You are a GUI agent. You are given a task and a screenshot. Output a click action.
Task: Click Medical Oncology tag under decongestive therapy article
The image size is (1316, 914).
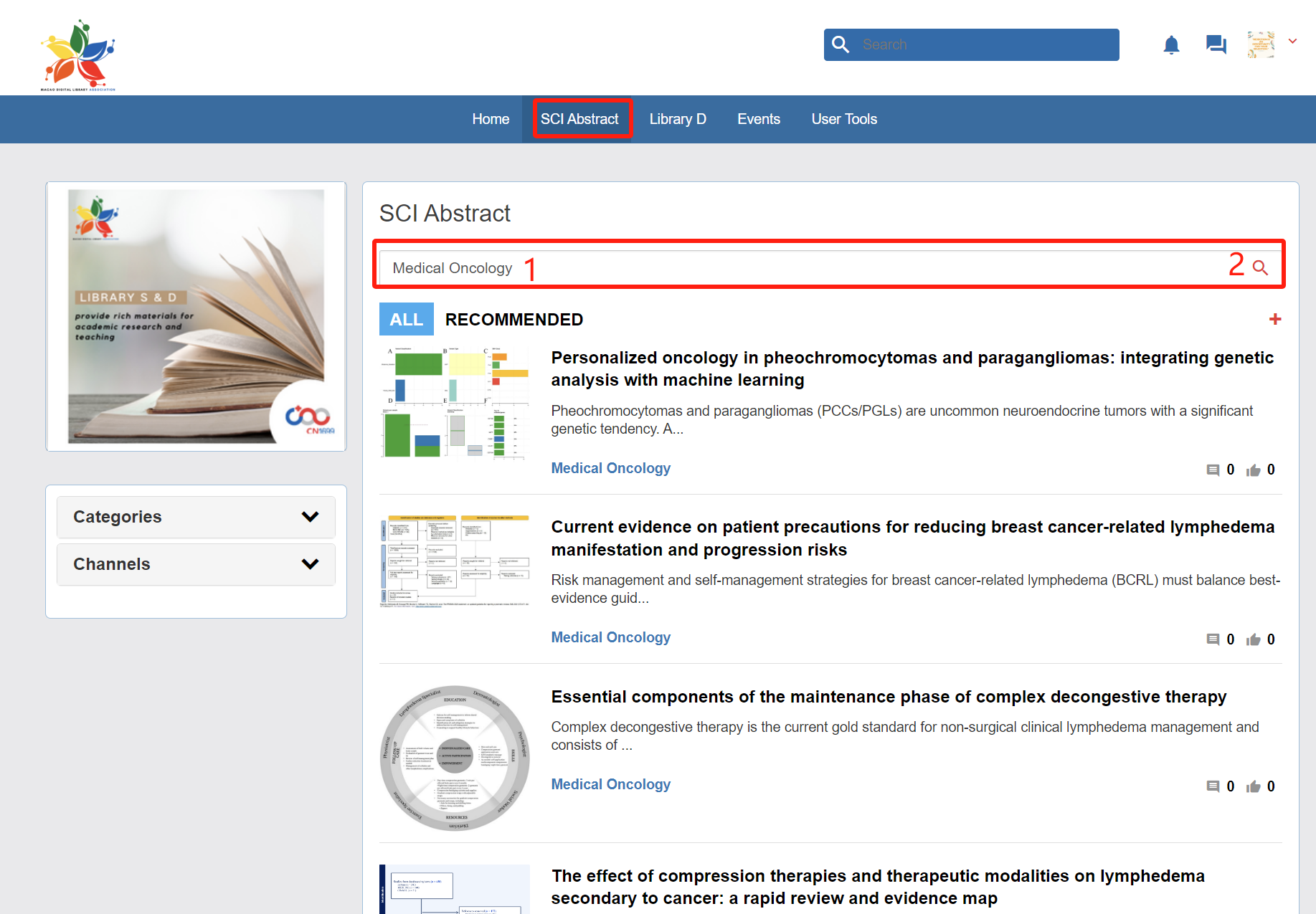point(610,784)
